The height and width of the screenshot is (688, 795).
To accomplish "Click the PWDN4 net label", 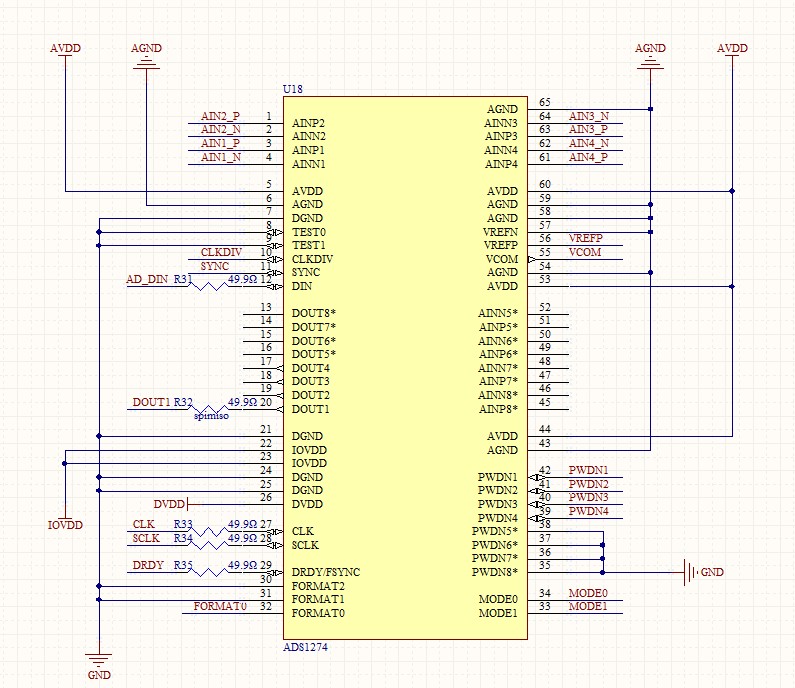I will pyautogui.click(x=588, y=511).
